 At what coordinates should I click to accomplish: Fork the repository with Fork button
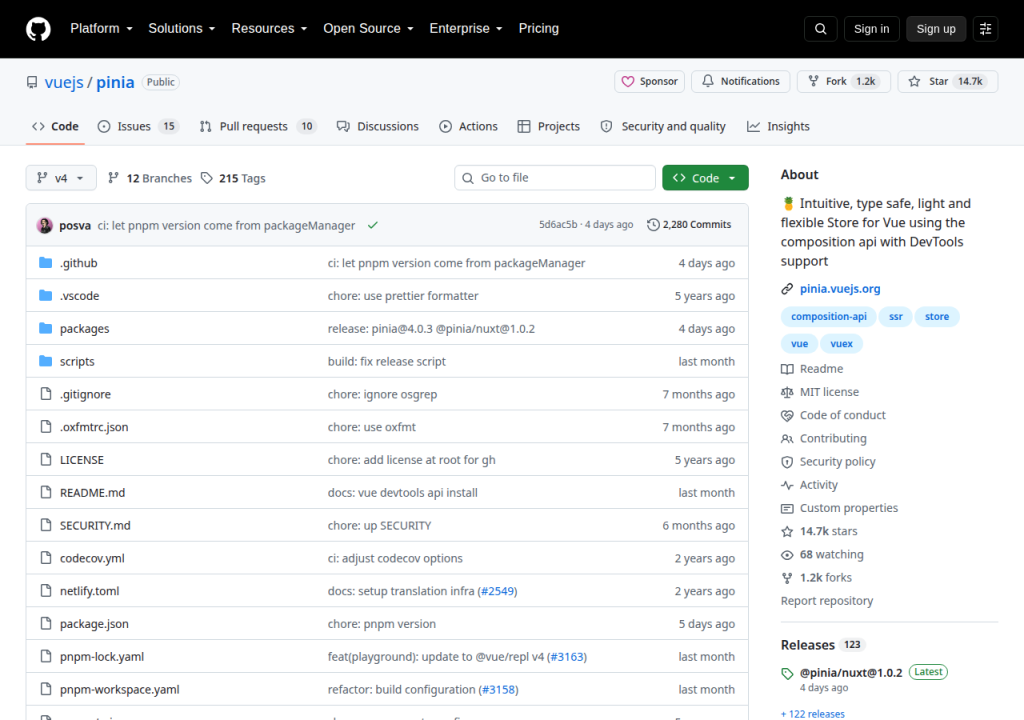[843, 82]
